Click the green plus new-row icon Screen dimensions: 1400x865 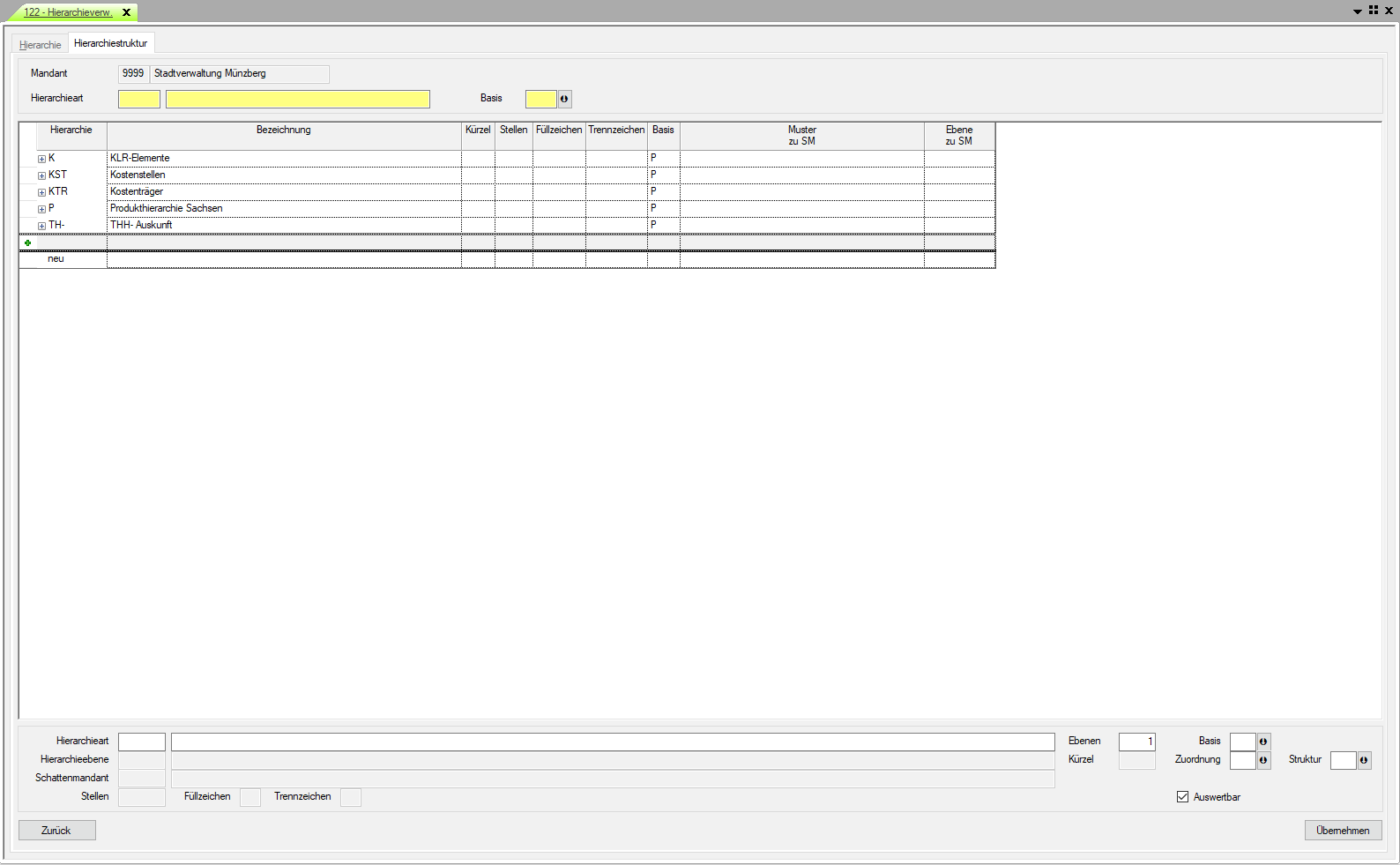tap(28, 242)
